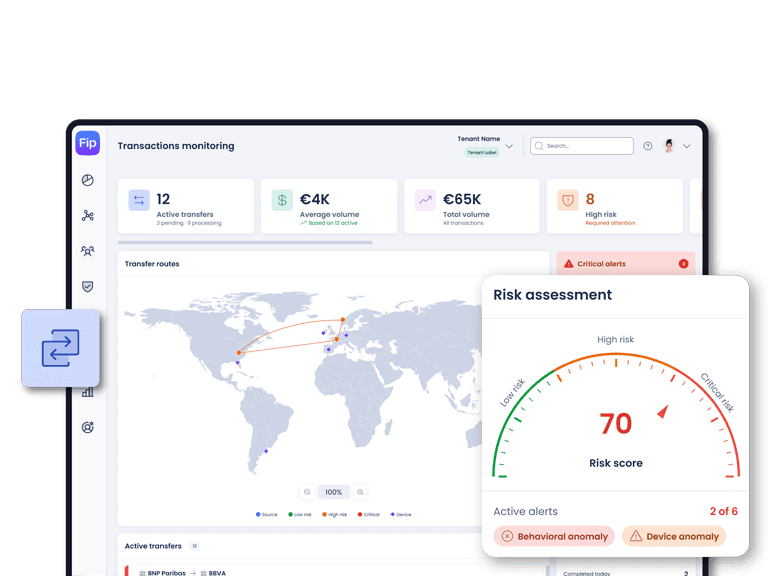Click the purple device marker in South America
This screenshot has width=768, height=576.
(266, 451)
